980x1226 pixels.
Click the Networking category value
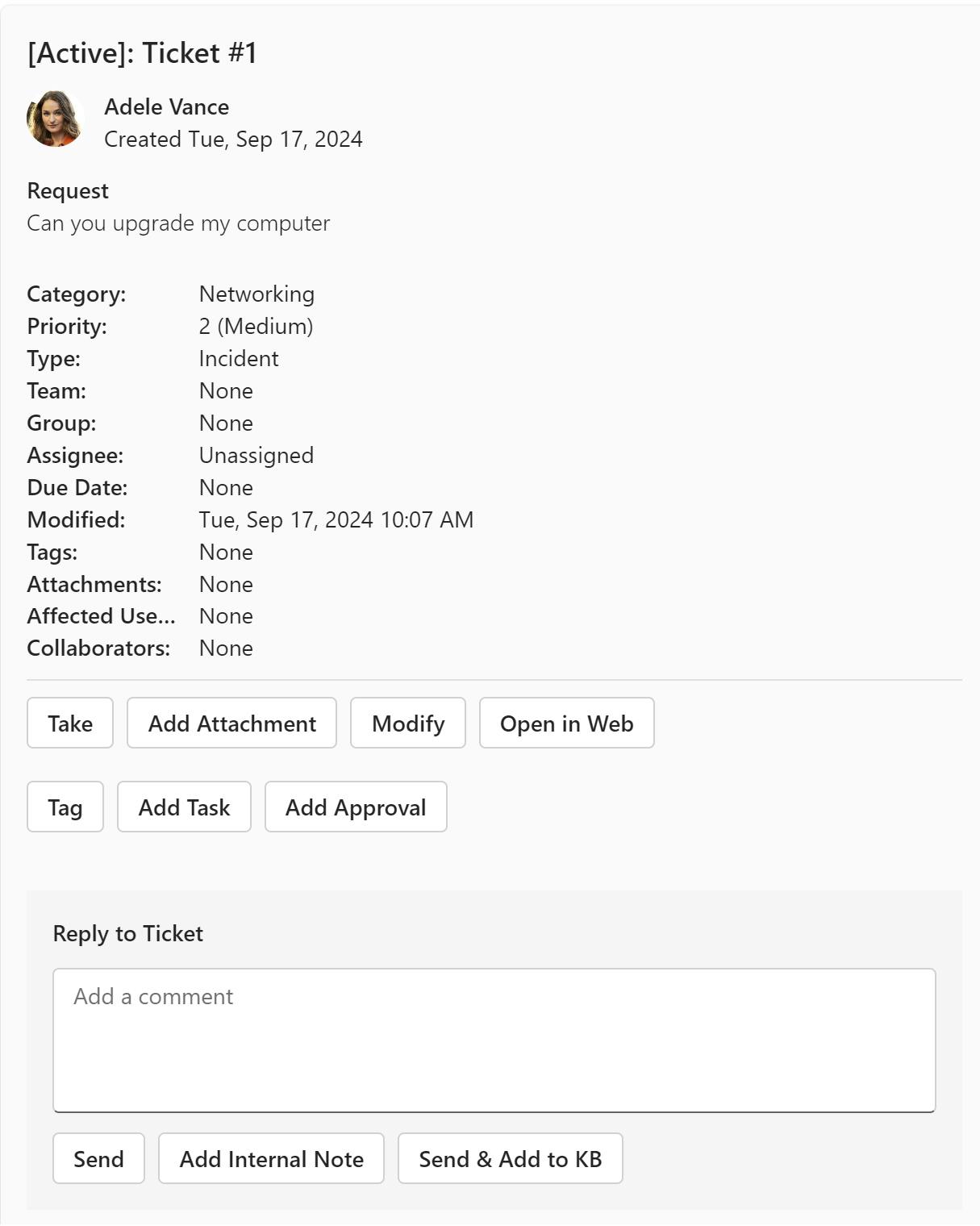pyautogui.click(x=256, y=294)
